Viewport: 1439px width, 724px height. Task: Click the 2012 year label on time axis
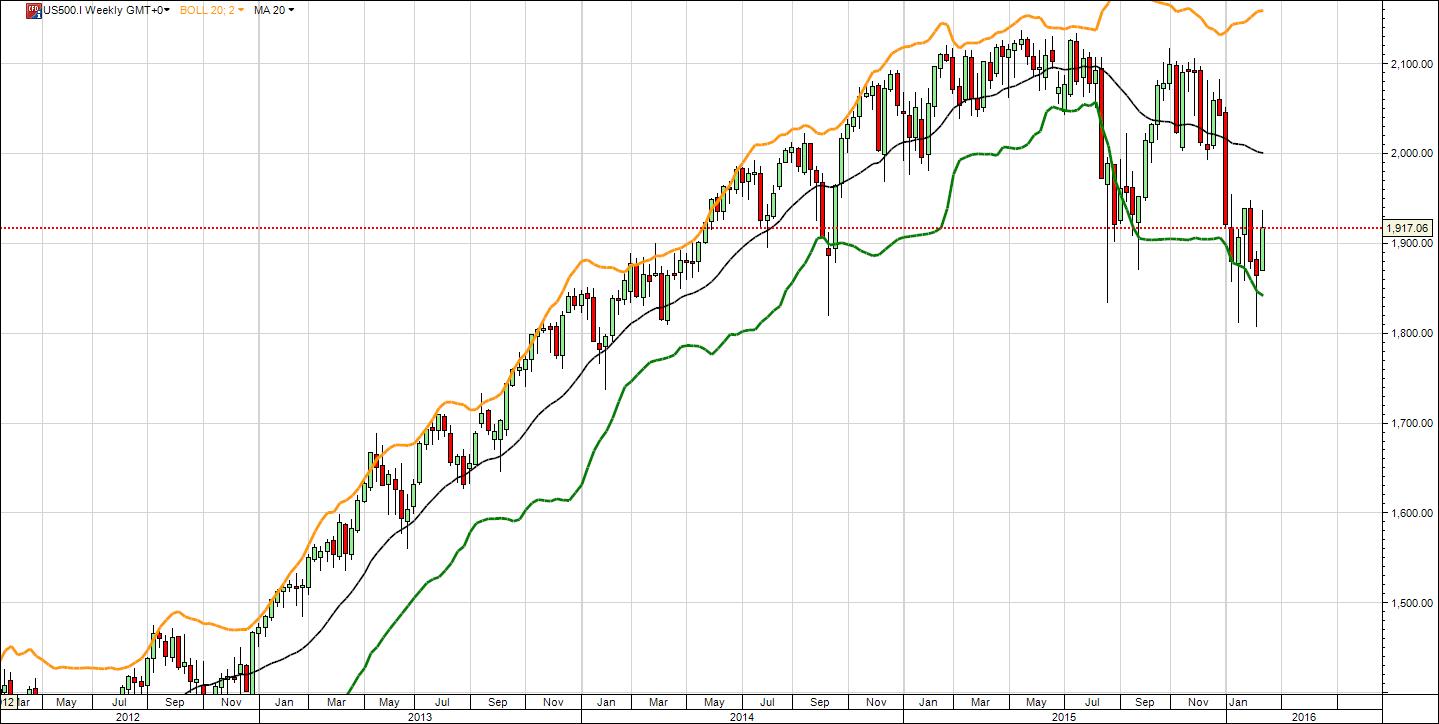click(128, 716)
